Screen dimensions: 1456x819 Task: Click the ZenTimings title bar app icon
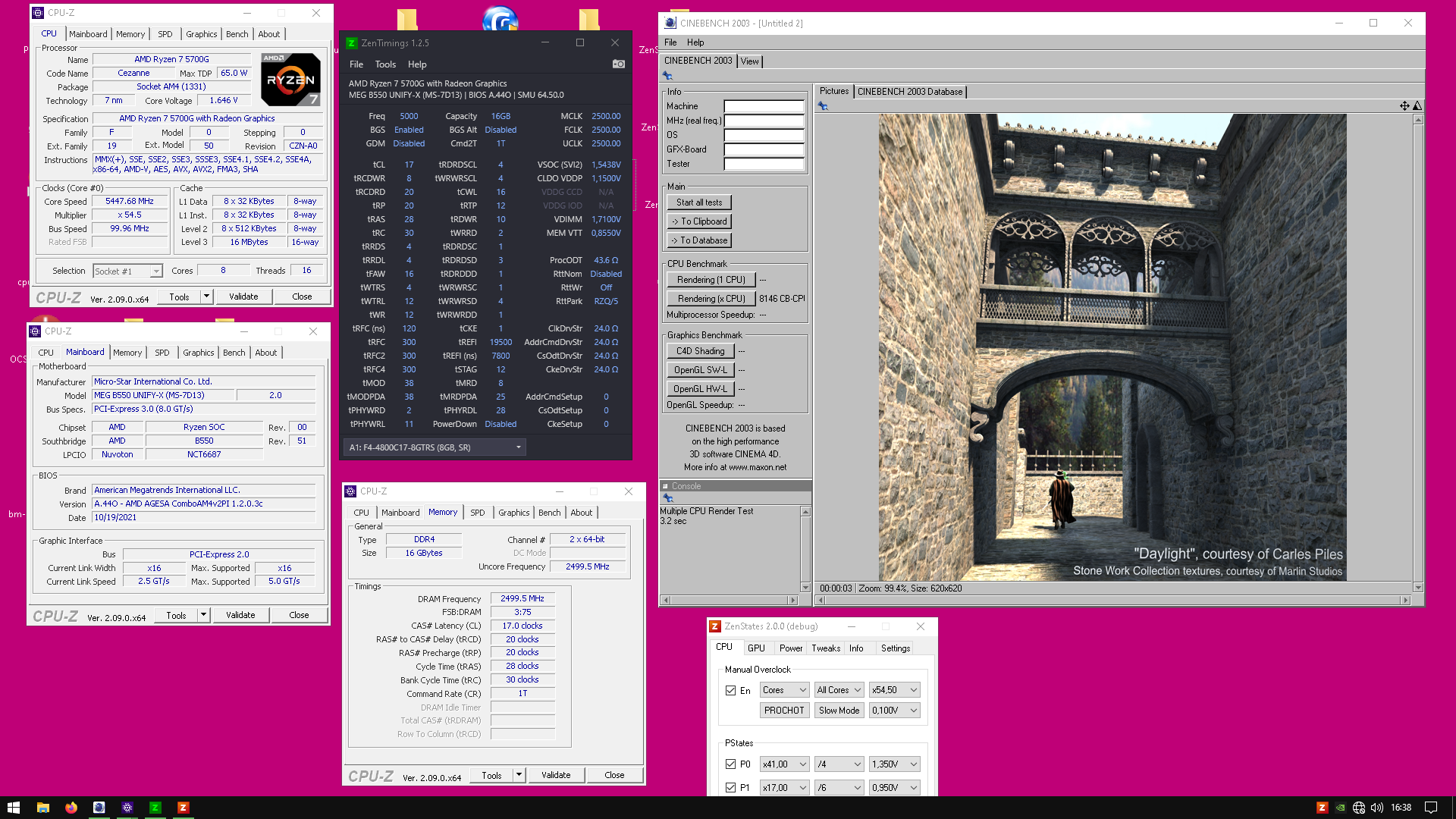(352, 43)
